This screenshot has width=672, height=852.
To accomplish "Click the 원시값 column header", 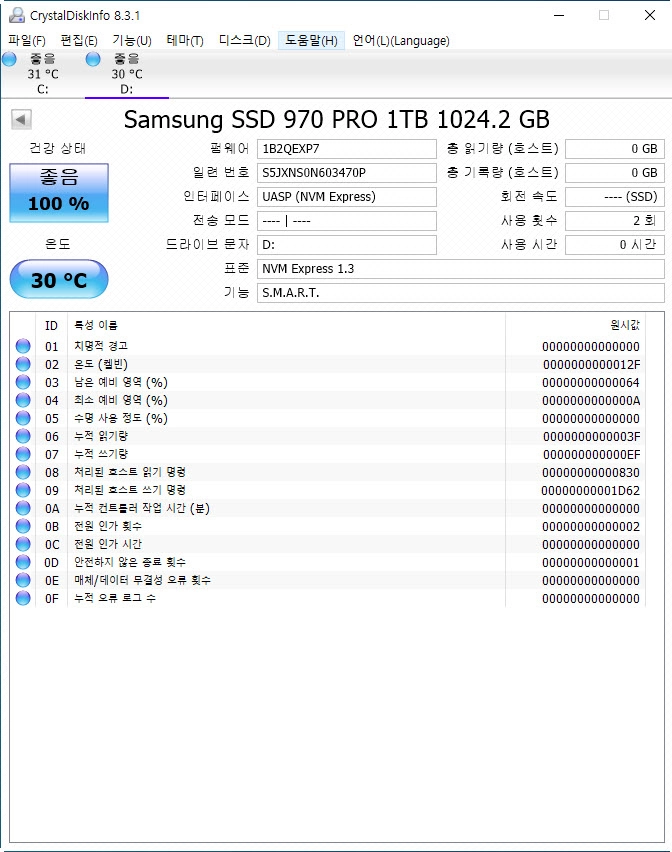I will (x=575, y=325).
